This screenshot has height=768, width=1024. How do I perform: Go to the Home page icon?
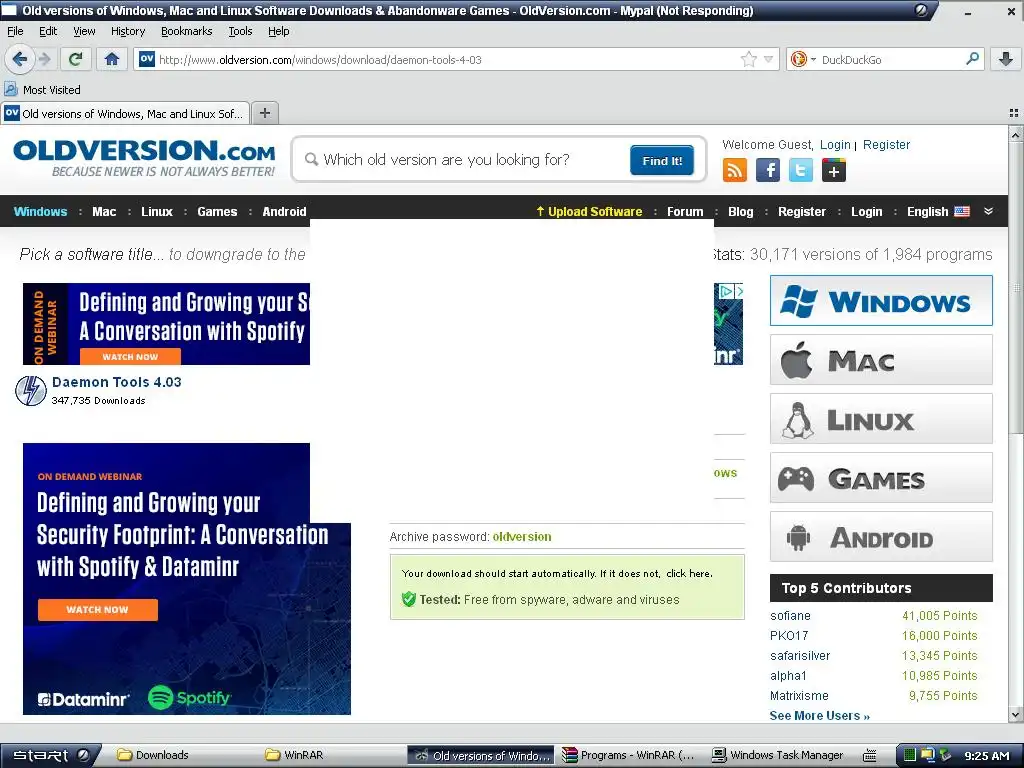coord(112,59)
